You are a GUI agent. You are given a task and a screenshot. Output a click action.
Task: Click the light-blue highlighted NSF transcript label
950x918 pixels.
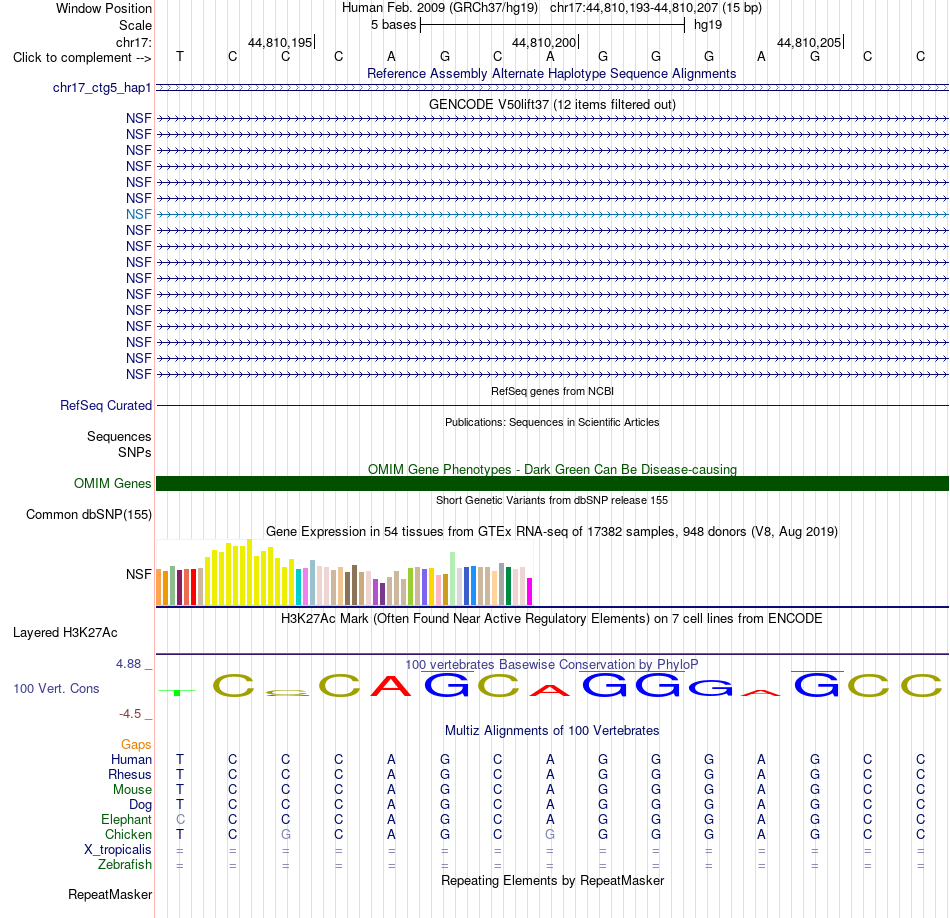139,215
